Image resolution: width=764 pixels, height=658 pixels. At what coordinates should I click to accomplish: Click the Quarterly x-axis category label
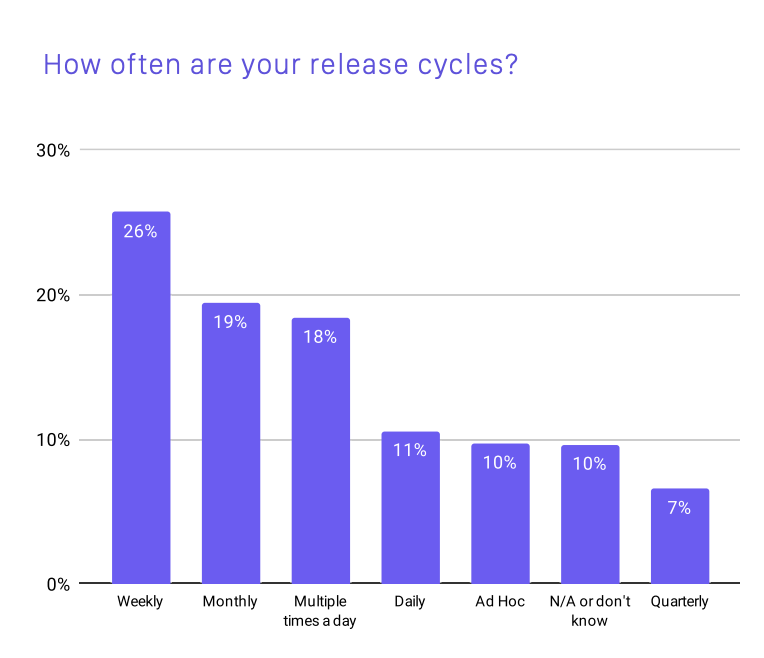(679, 602)
